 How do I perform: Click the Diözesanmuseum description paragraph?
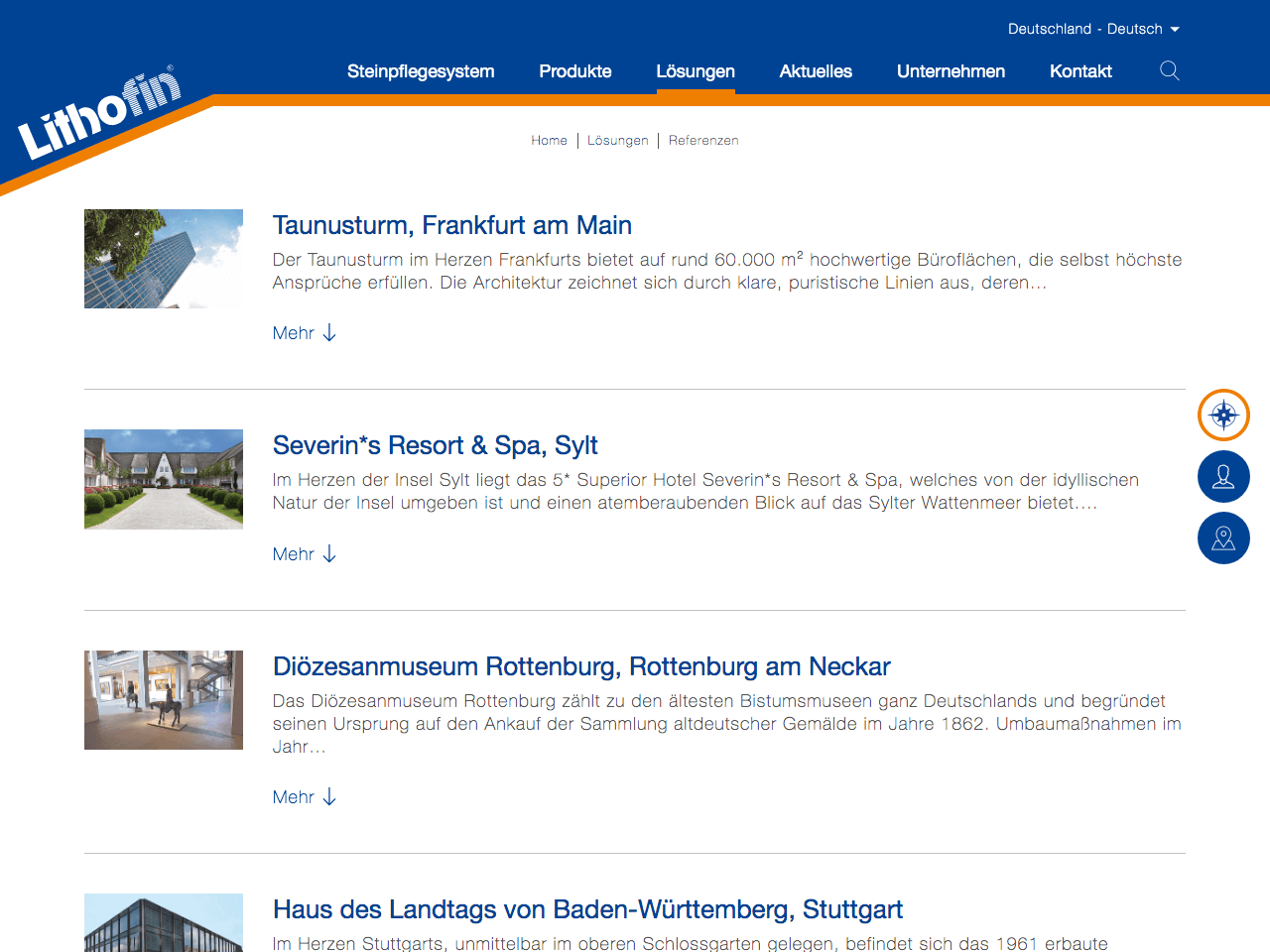(727, 724)
